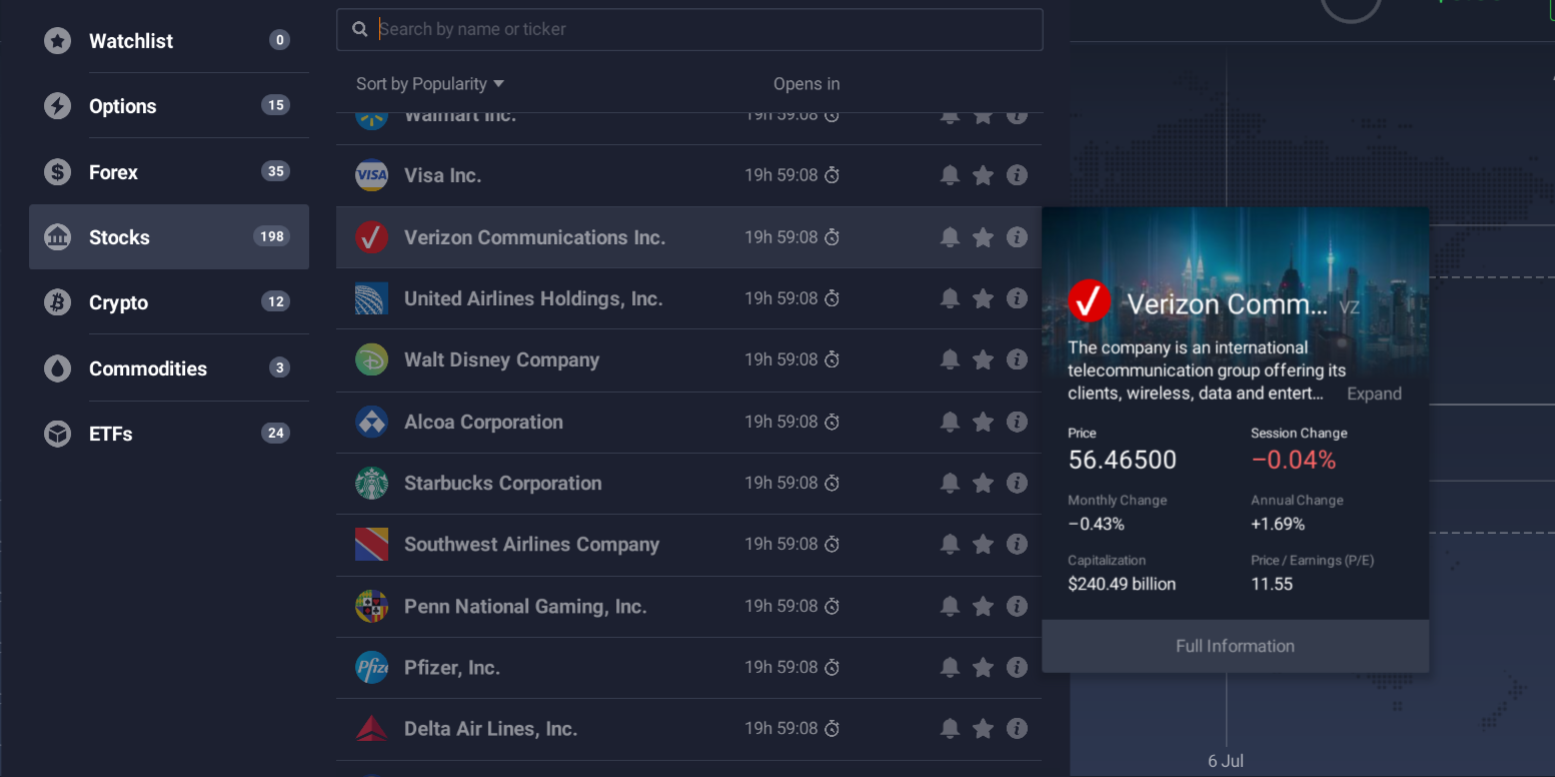
Task: Show info for Delta Air Lines, Inc.
Action: [1017, 729]
